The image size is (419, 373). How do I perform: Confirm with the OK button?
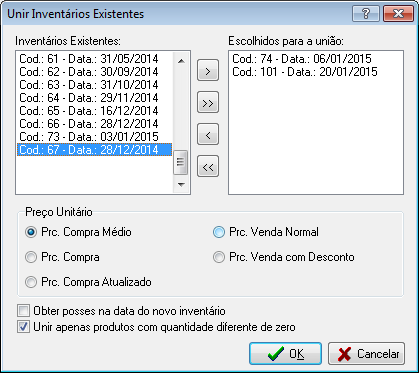click(285, 354)
